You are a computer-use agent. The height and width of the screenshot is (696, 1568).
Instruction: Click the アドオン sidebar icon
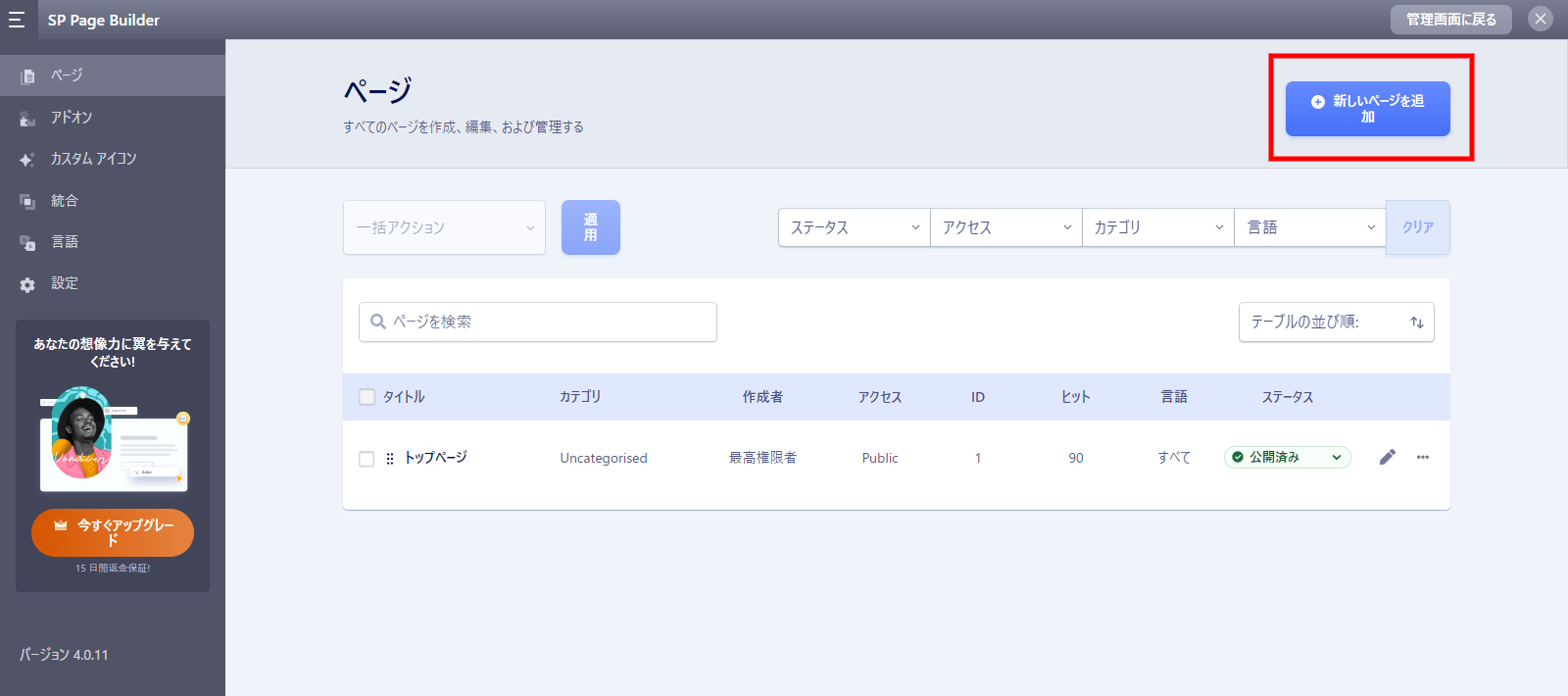(x=27, y=119)
